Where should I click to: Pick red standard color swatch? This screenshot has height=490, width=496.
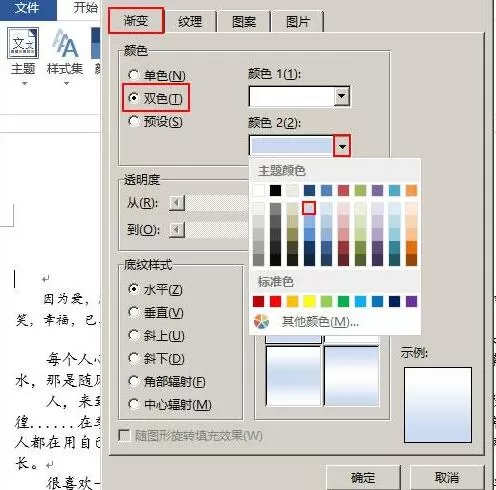coord(275,301)
